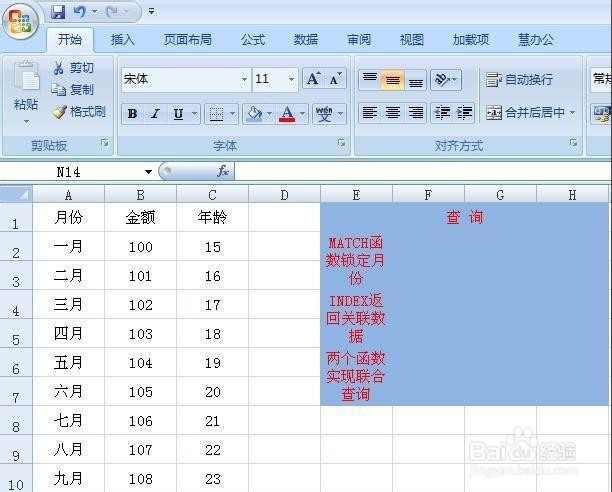
Task: Open the 插入 ribbon tab
Action: [123, 39]
